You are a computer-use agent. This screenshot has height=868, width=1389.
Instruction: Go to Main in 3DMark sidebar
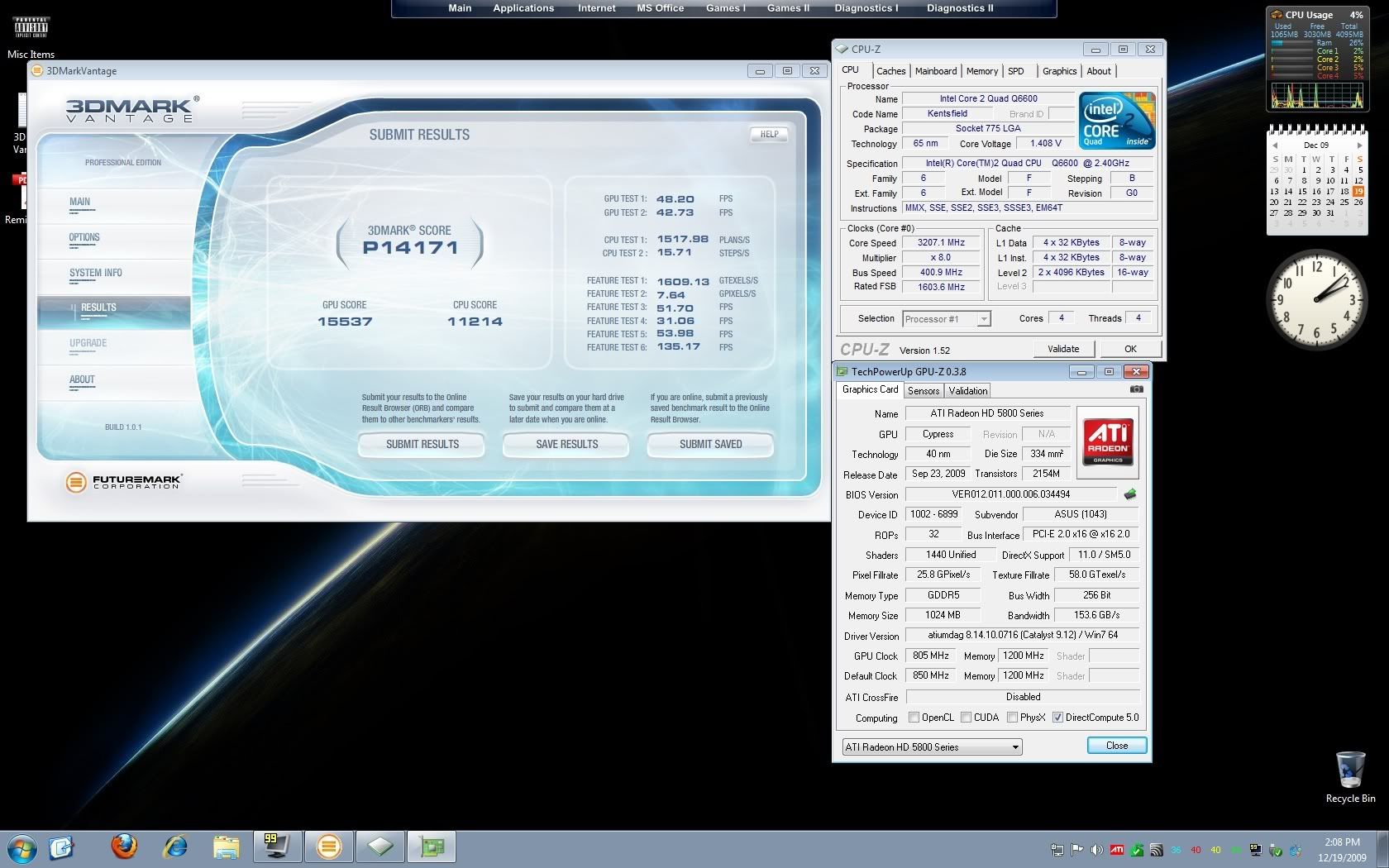click(80, 202)
